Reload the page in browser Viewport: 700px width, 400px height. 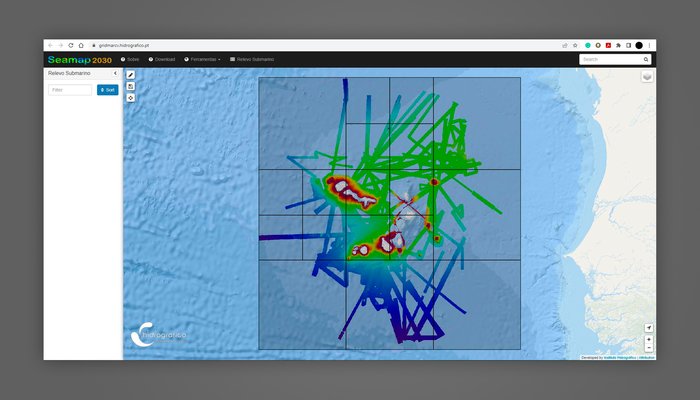point(70,45)
